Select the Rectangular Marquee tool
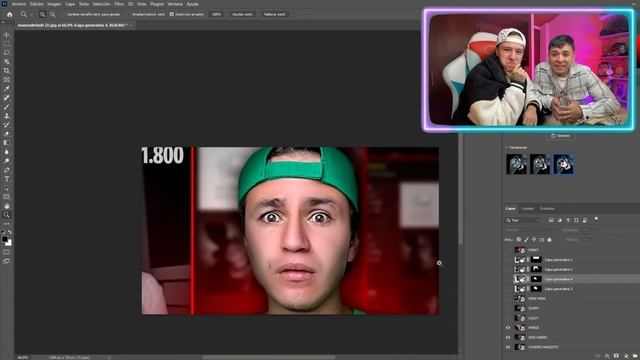 [x=7, y=44]
